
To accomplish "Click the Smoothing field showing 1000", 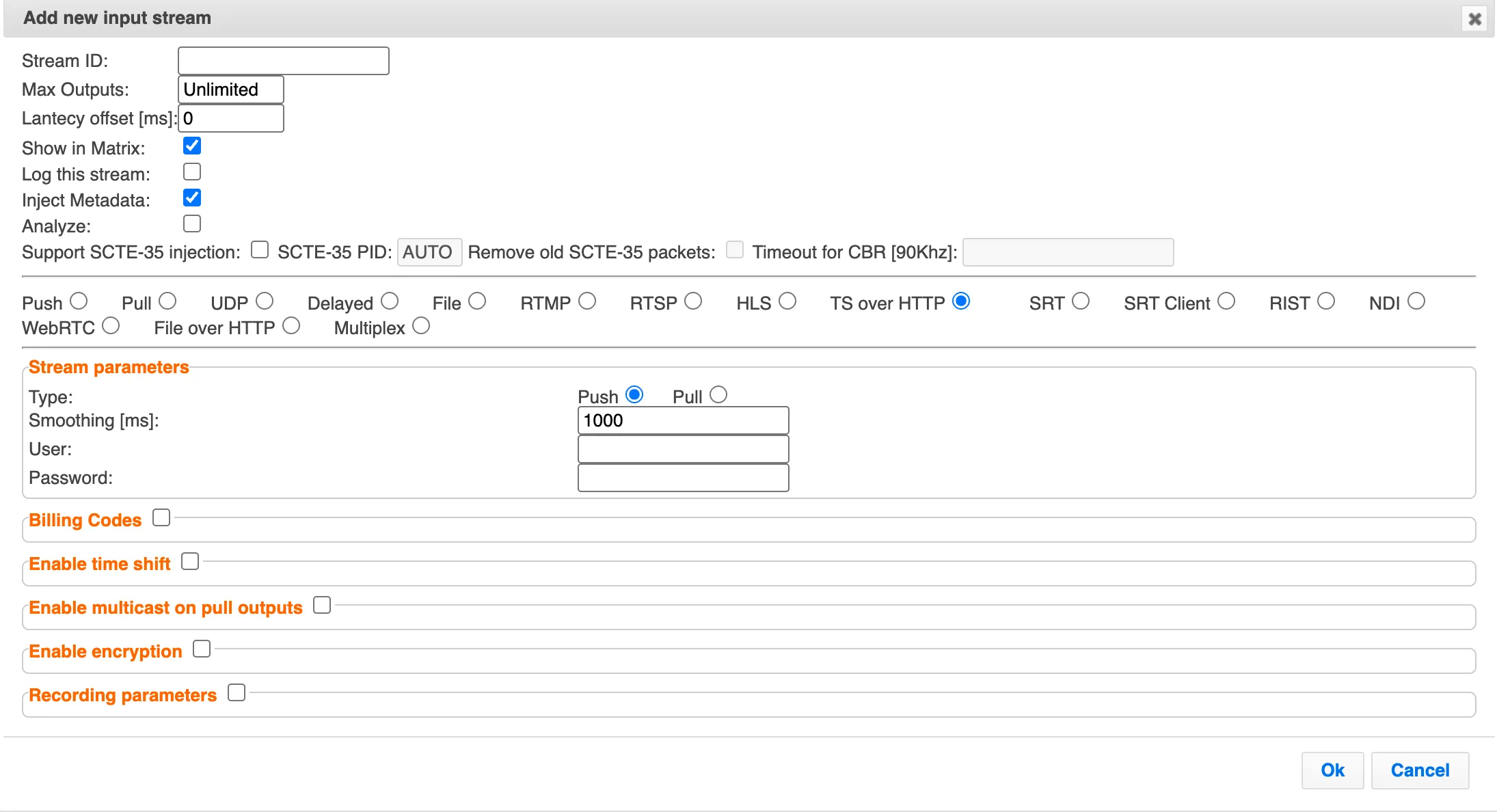I will (684, 420).
